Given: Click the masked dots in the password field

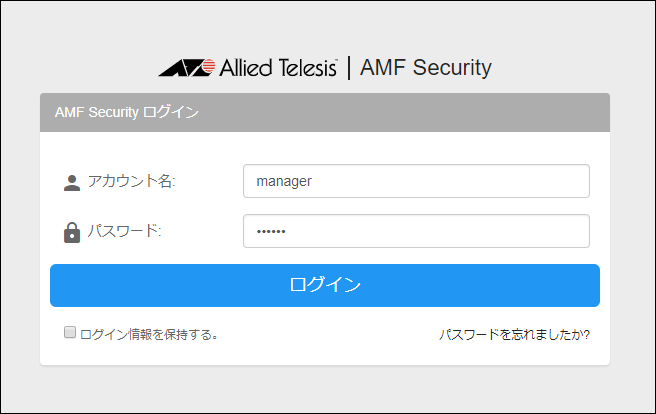Looking at the screenshot, I should (x=271, y=231).
